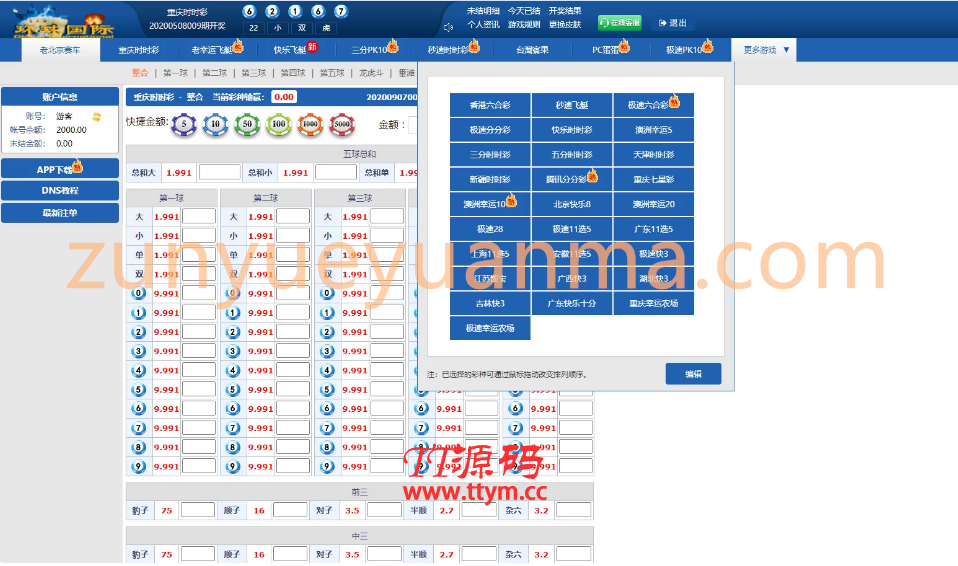Click ball number 4 in 第一球 column
Viewport: 958px width, 566px height.
coord(139,370)
